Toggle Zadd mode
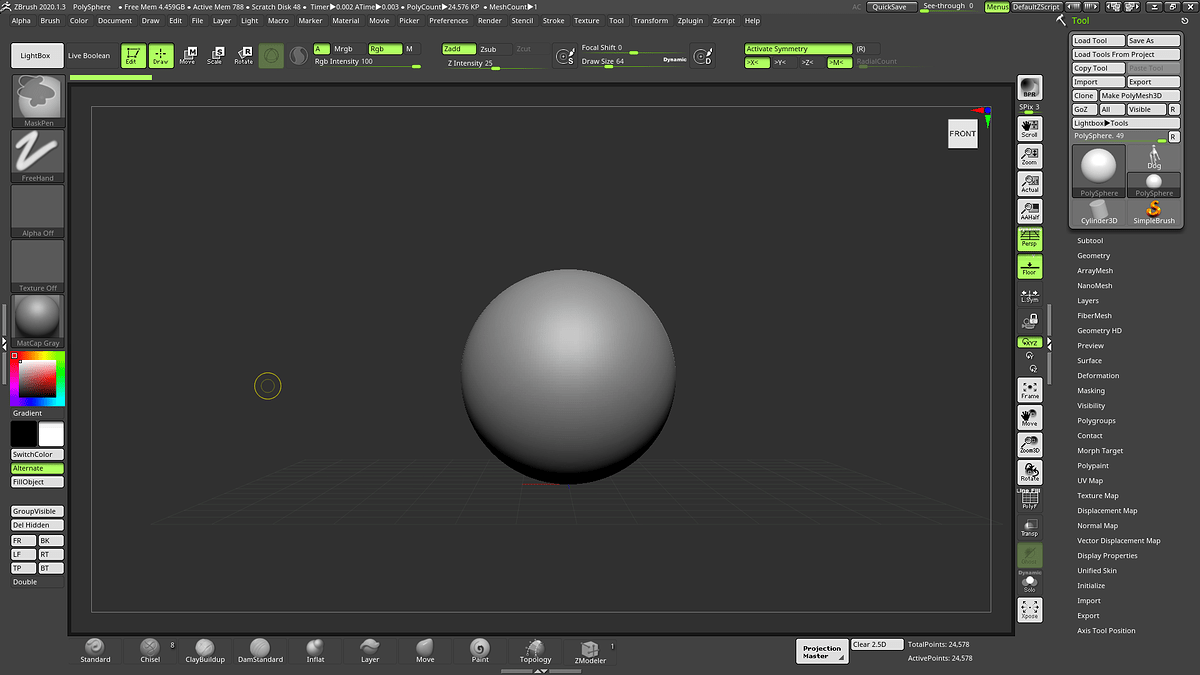1200x675 pixels. pos(459,49)
